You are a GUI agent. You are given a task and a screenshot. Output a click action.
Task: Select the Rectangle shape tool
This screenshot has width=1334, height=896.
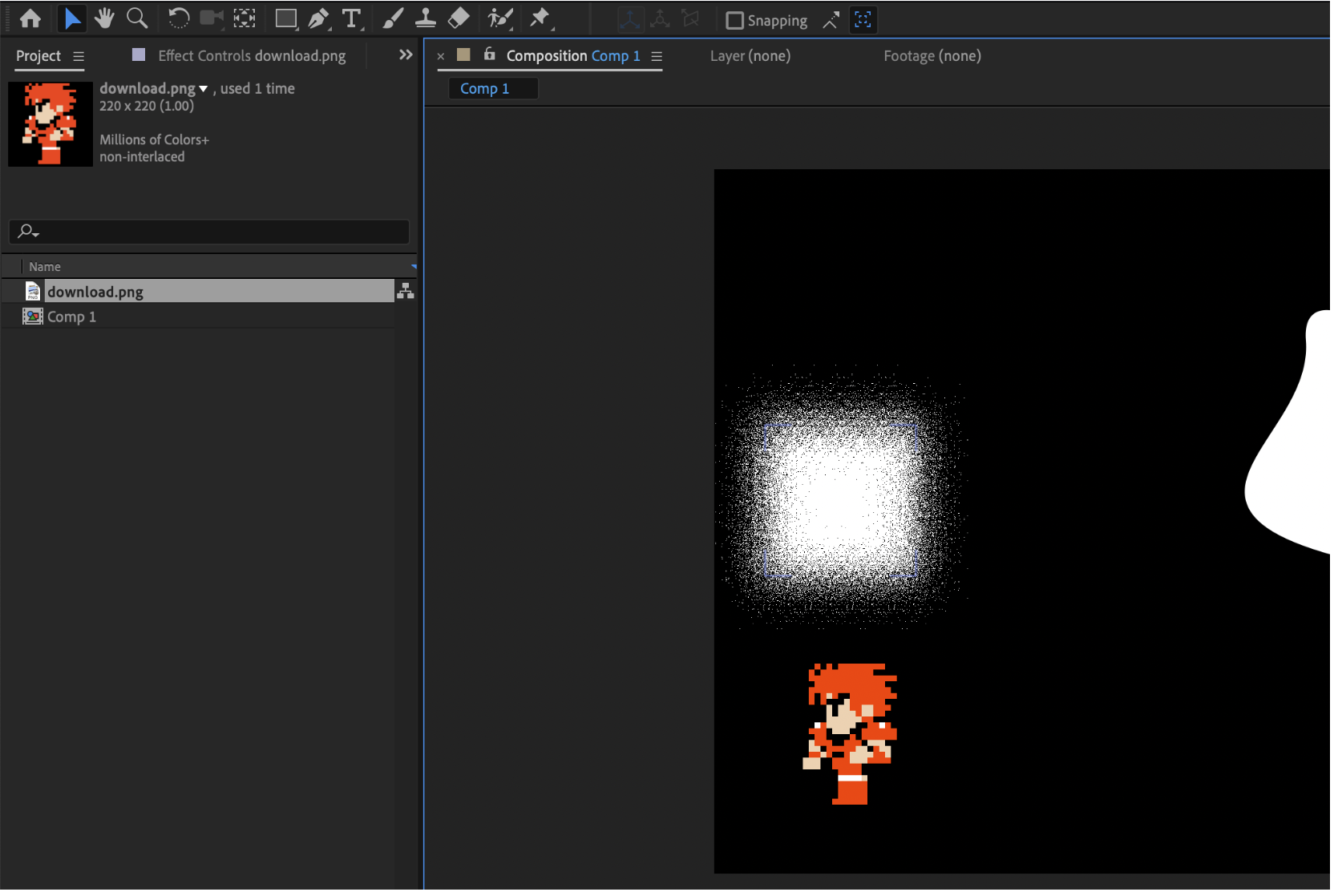pos(286,18)
